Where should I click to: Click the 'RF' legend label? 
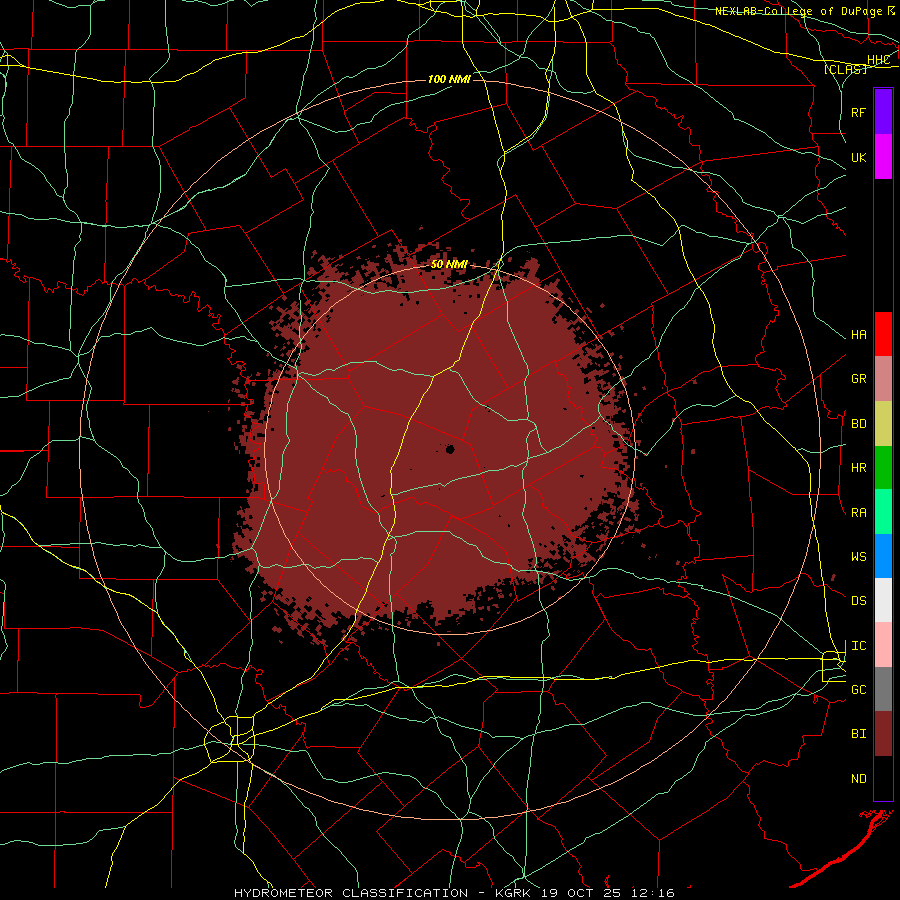(859, 112)
